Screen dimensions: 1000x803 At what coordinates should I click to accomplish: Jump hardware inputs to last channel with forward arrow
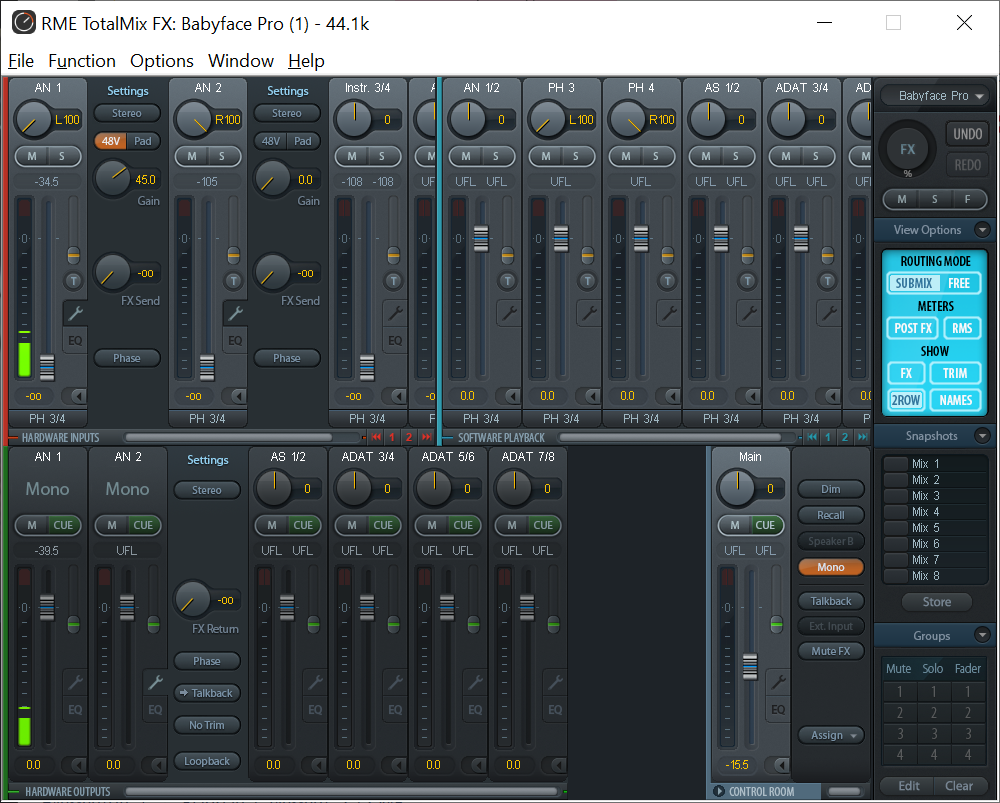tap(426, 437)
